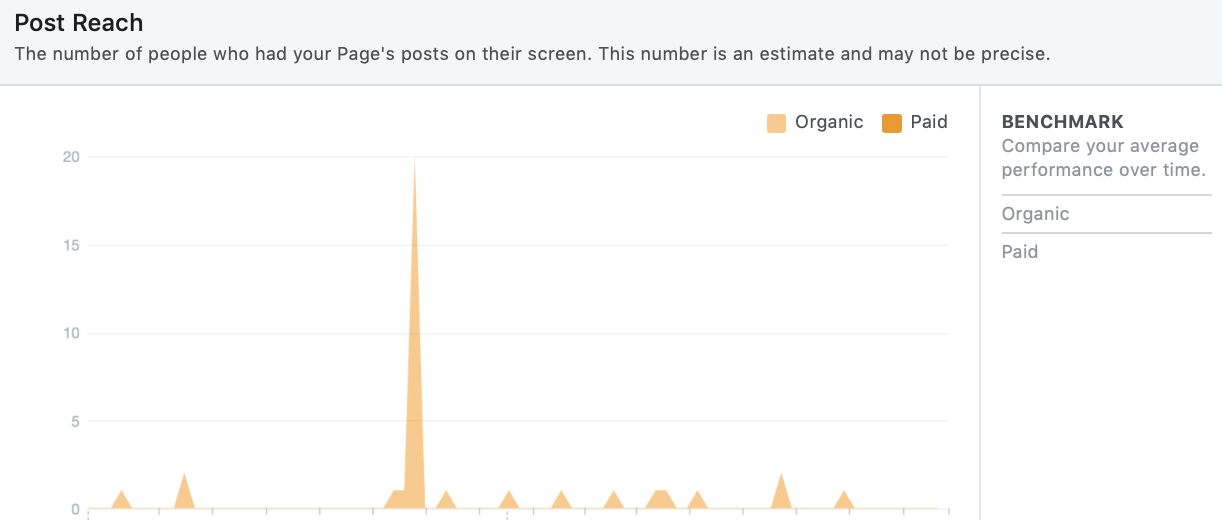Screen dimensions: 1222x520
Task: Click the Post Reach title
Action: point(79,23)
